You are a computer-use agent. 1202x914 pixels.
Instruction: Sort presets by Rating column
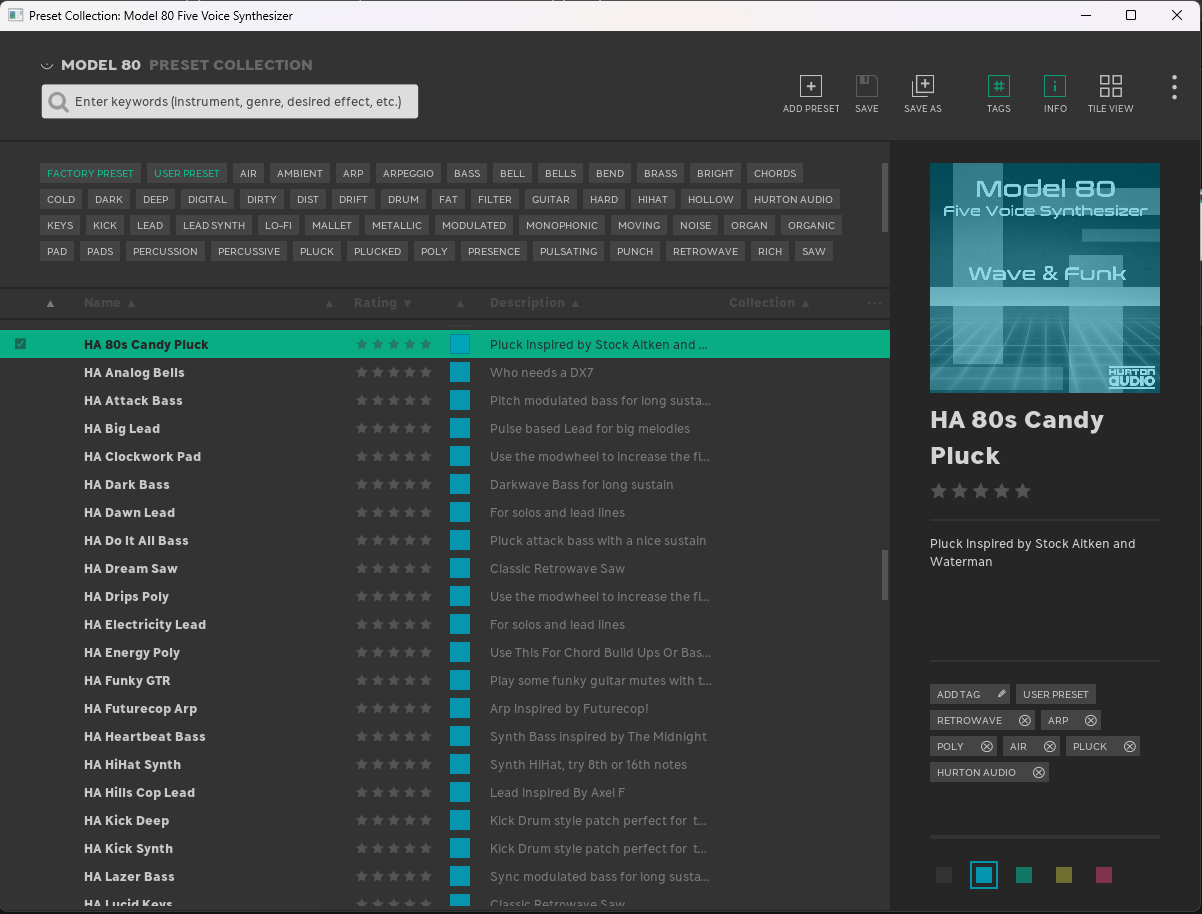coord(382,303)
